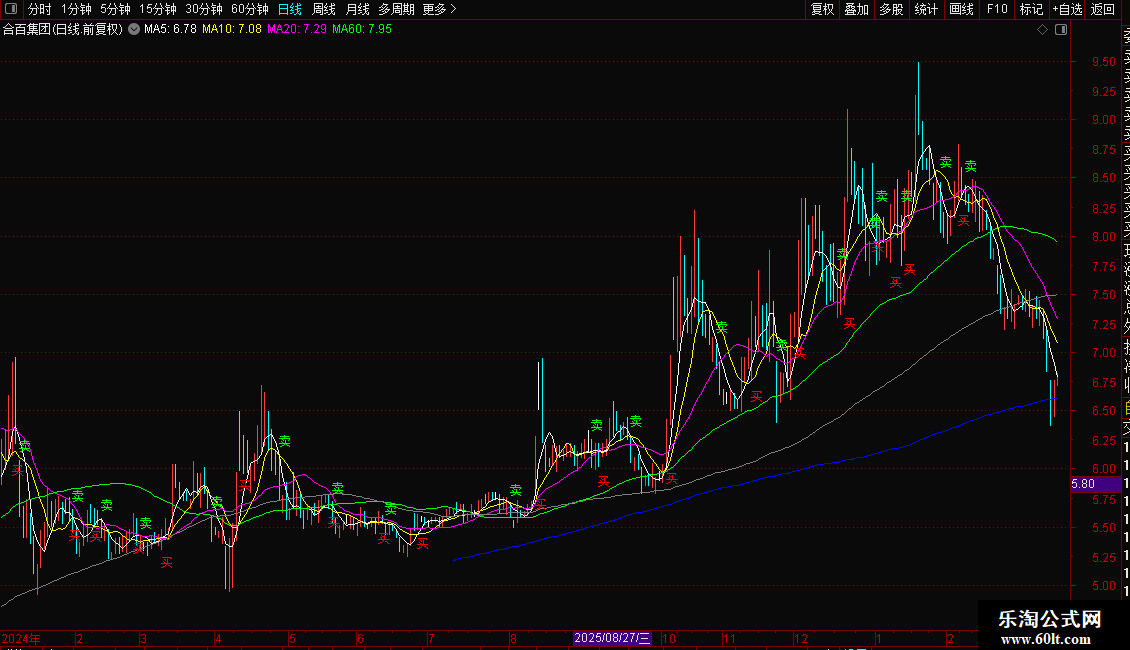The image size is (1130, 650).
Task: Click the 2024年 label on time axis
Action: pos(21,638)
